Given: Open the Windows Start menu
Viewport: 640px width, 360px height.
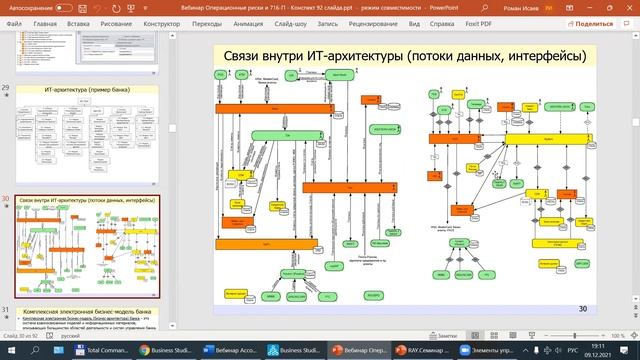Looking at the screenshot, I should [11, 350].
